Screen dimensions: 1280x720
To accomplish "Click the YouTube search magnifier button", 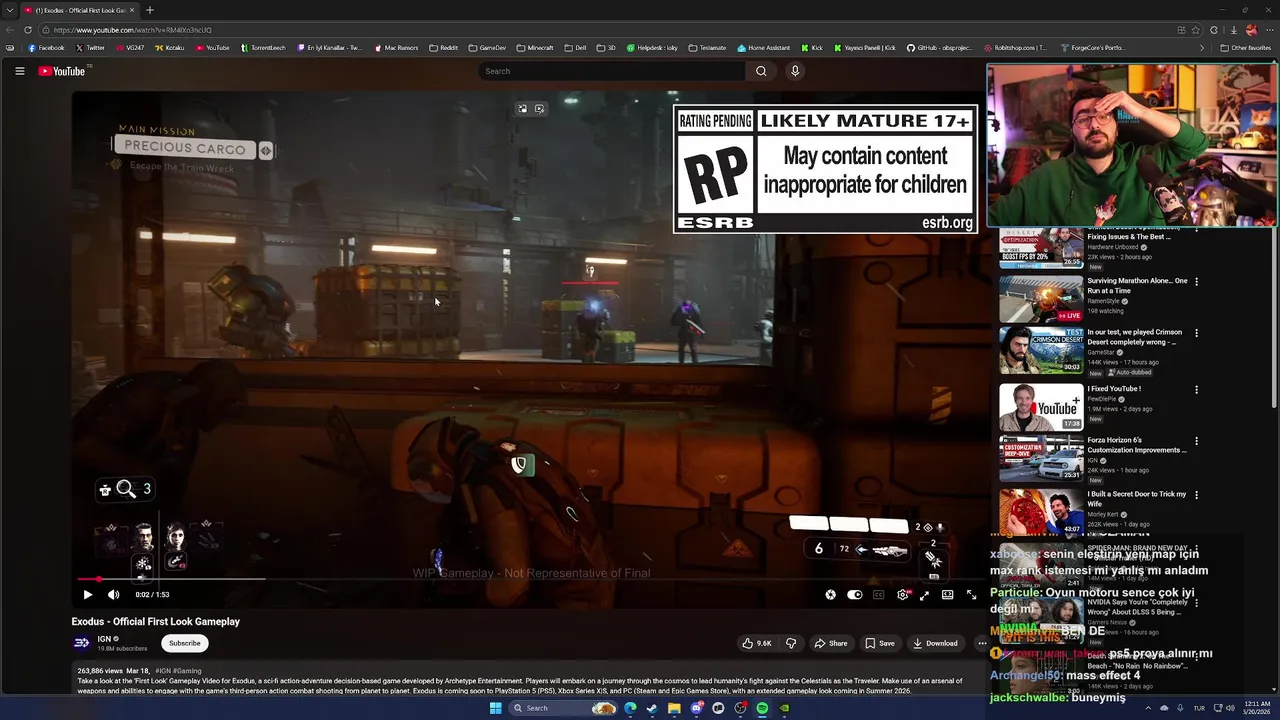I will pyautogui.click(x=761, y=71).
